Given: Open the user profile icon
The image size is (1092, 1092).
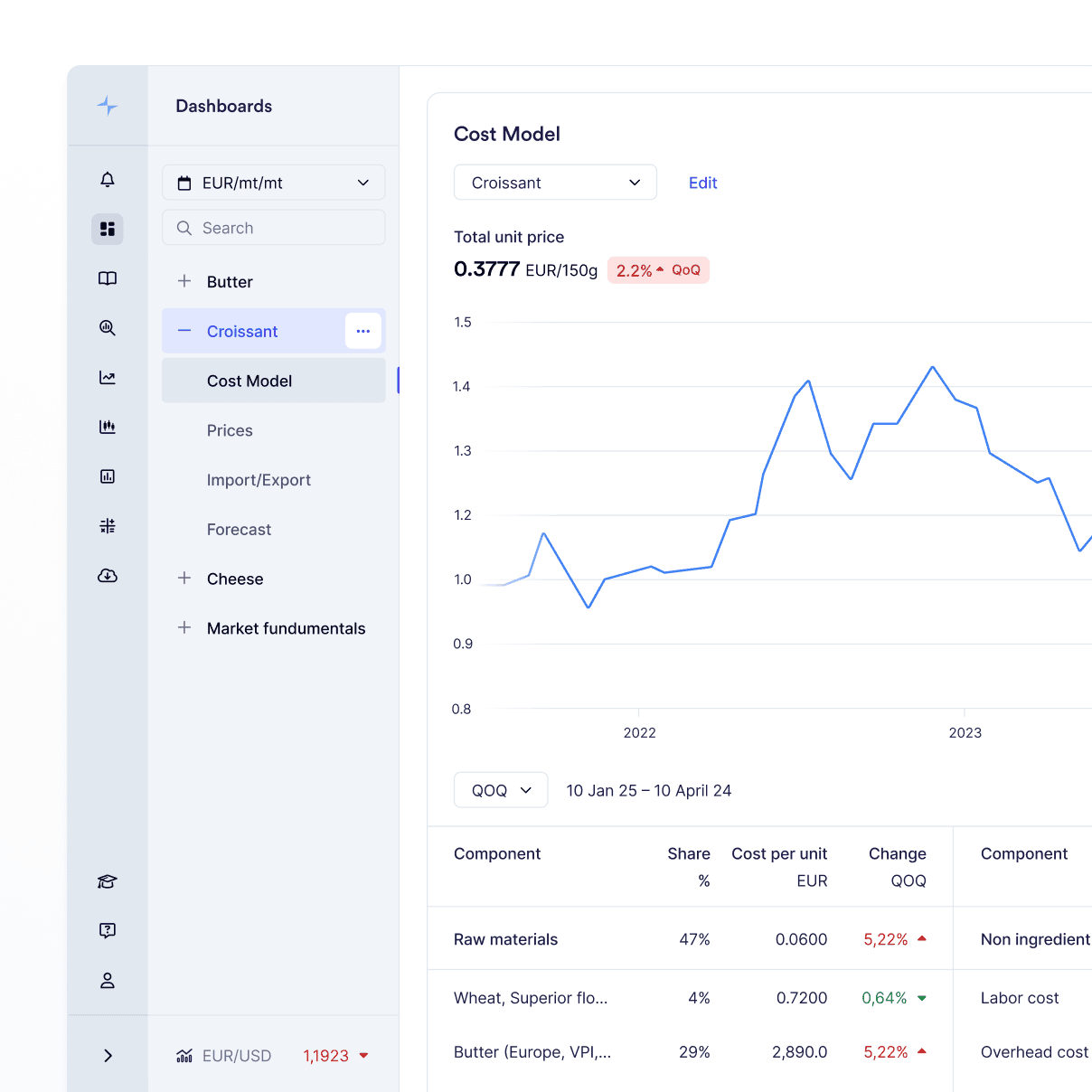Looking at the screenshot, I should [x=108, y=981].
